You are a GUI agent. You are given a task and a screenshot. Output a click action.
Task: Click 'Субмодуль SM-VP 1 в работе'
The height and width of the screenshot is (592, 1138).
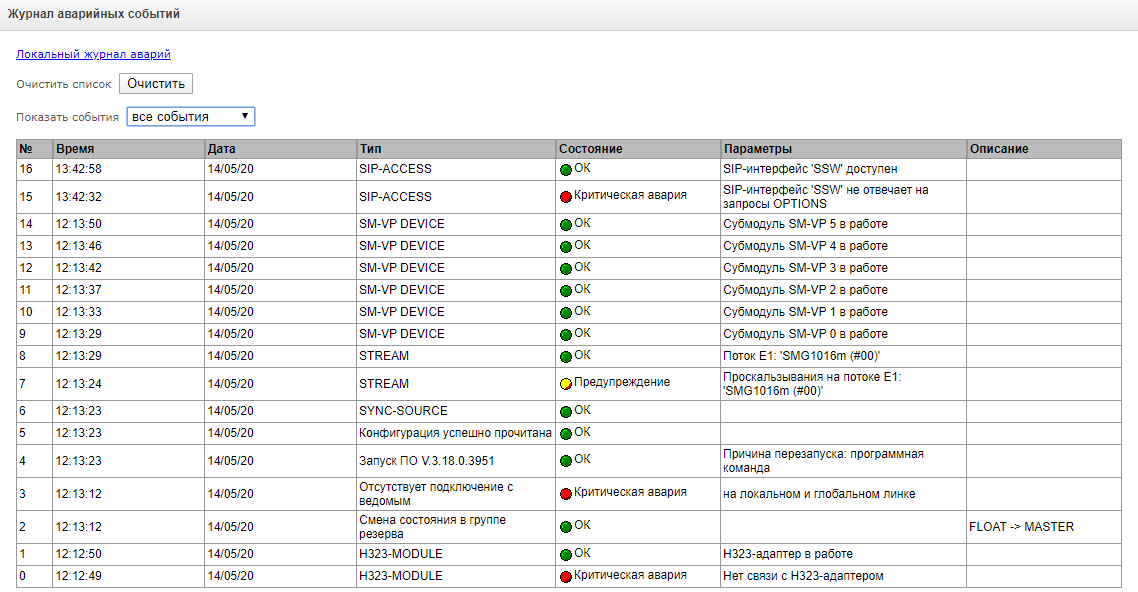pyautogui.click(x=805, y=312)
